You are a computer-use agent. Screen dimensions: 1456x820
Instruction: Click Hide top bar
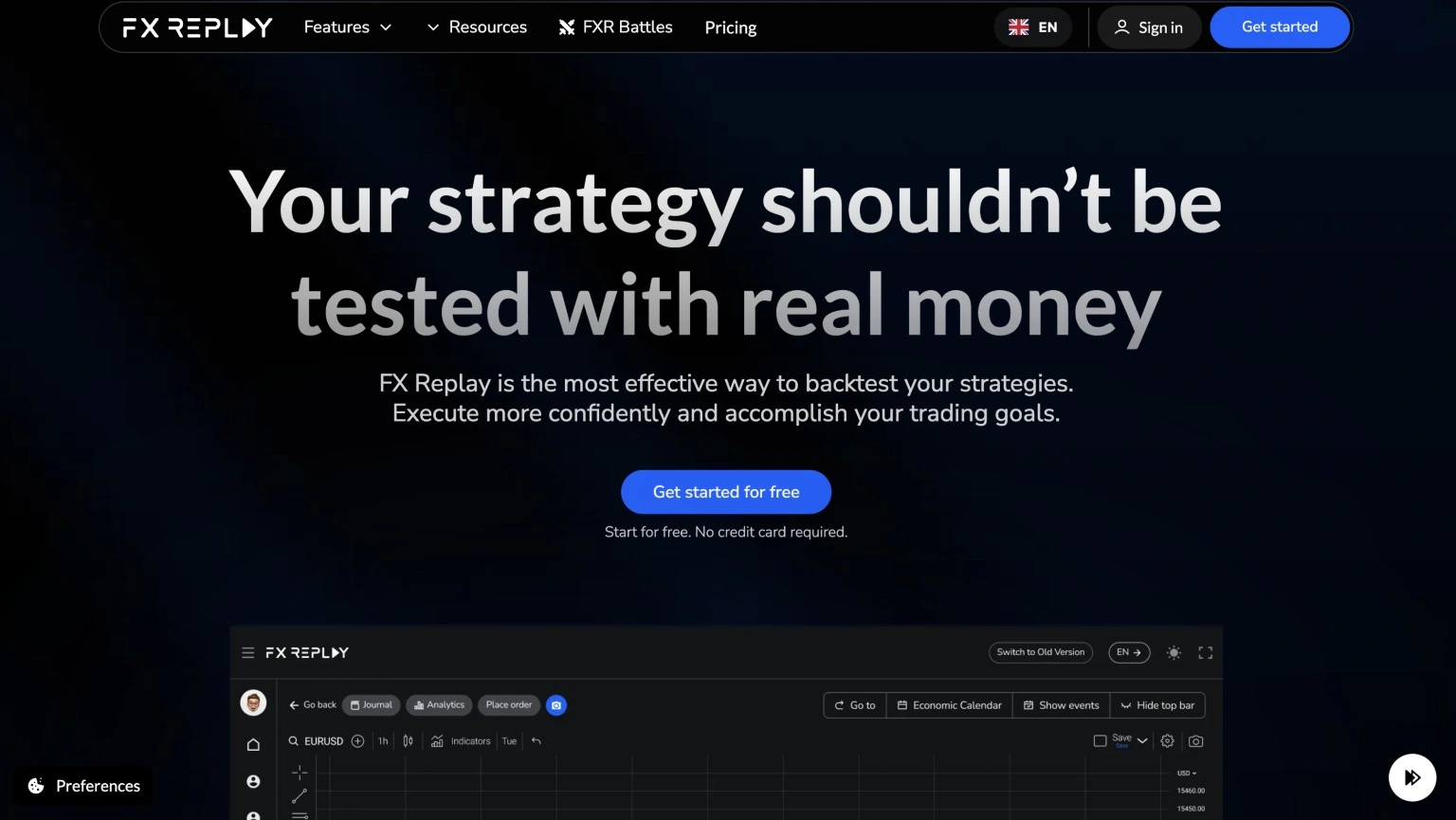[1157, 705]
